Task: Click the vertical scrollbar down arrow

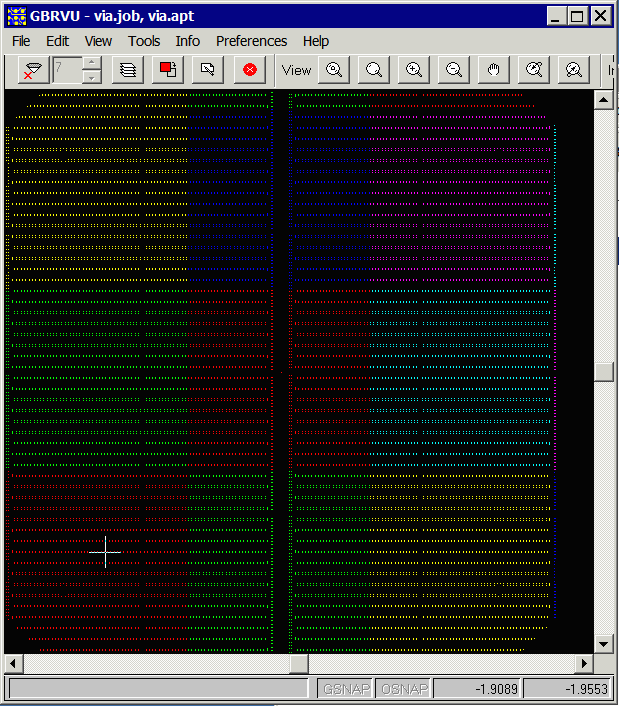Action: click(x=604, y=644)
